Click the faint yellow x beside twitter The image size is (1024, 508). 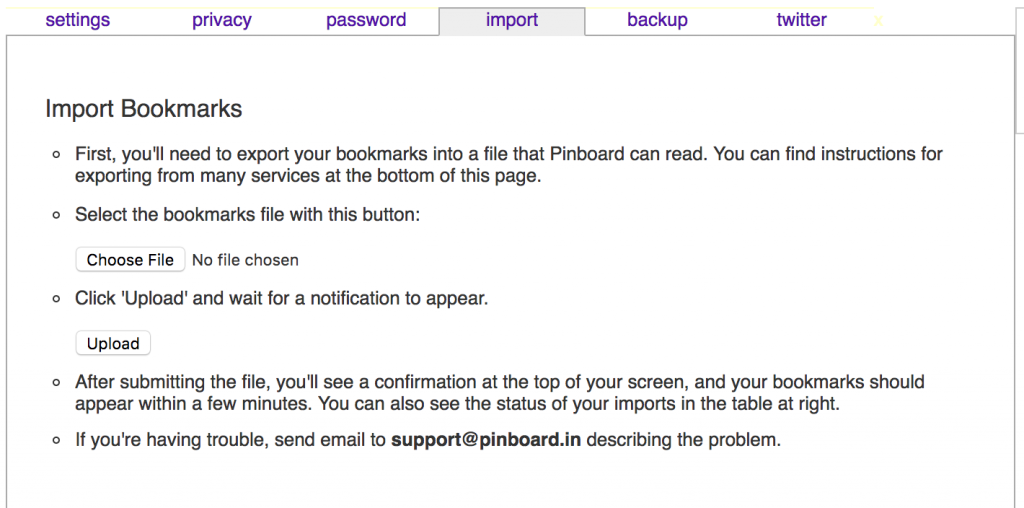click(878, 21)
